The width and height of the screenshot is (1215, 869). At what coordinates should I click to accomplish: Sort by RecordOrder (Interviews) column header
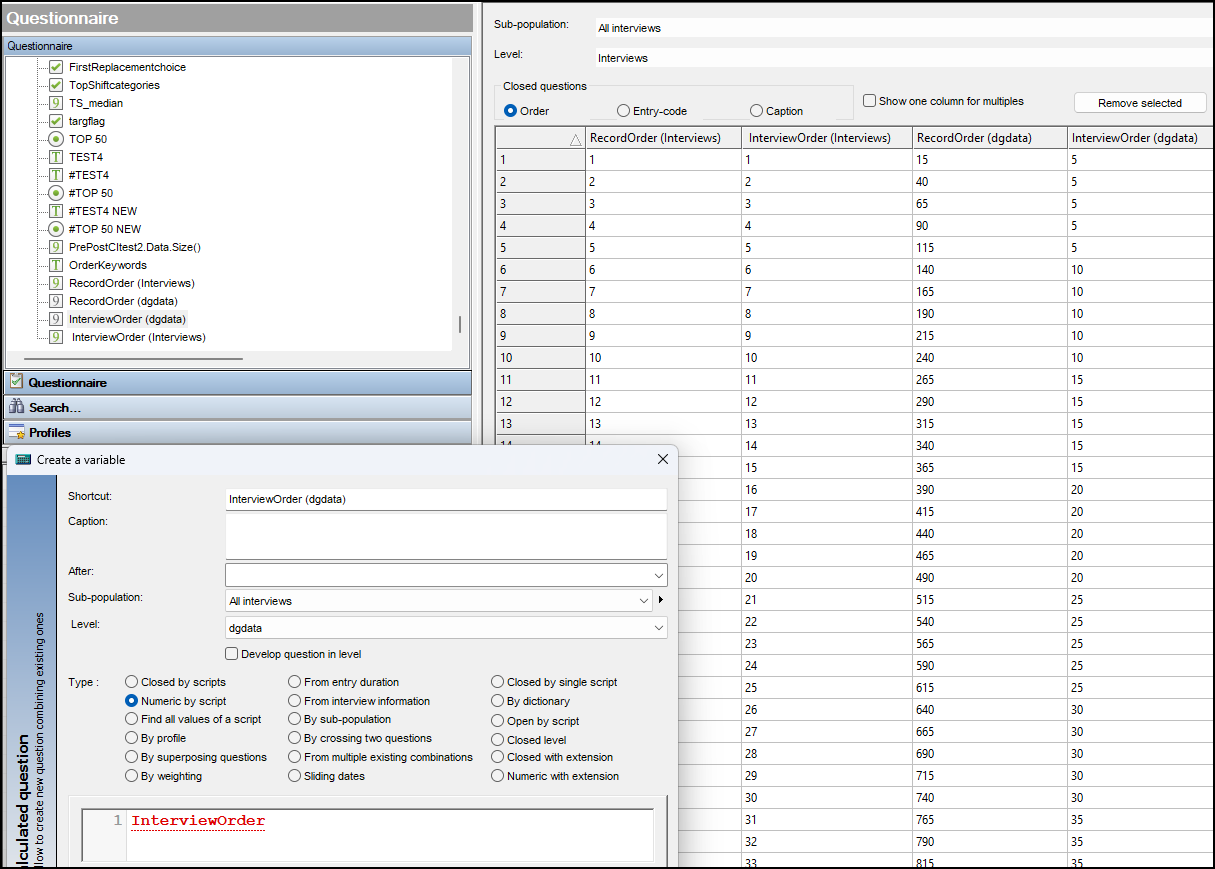(x=663, y=138)
